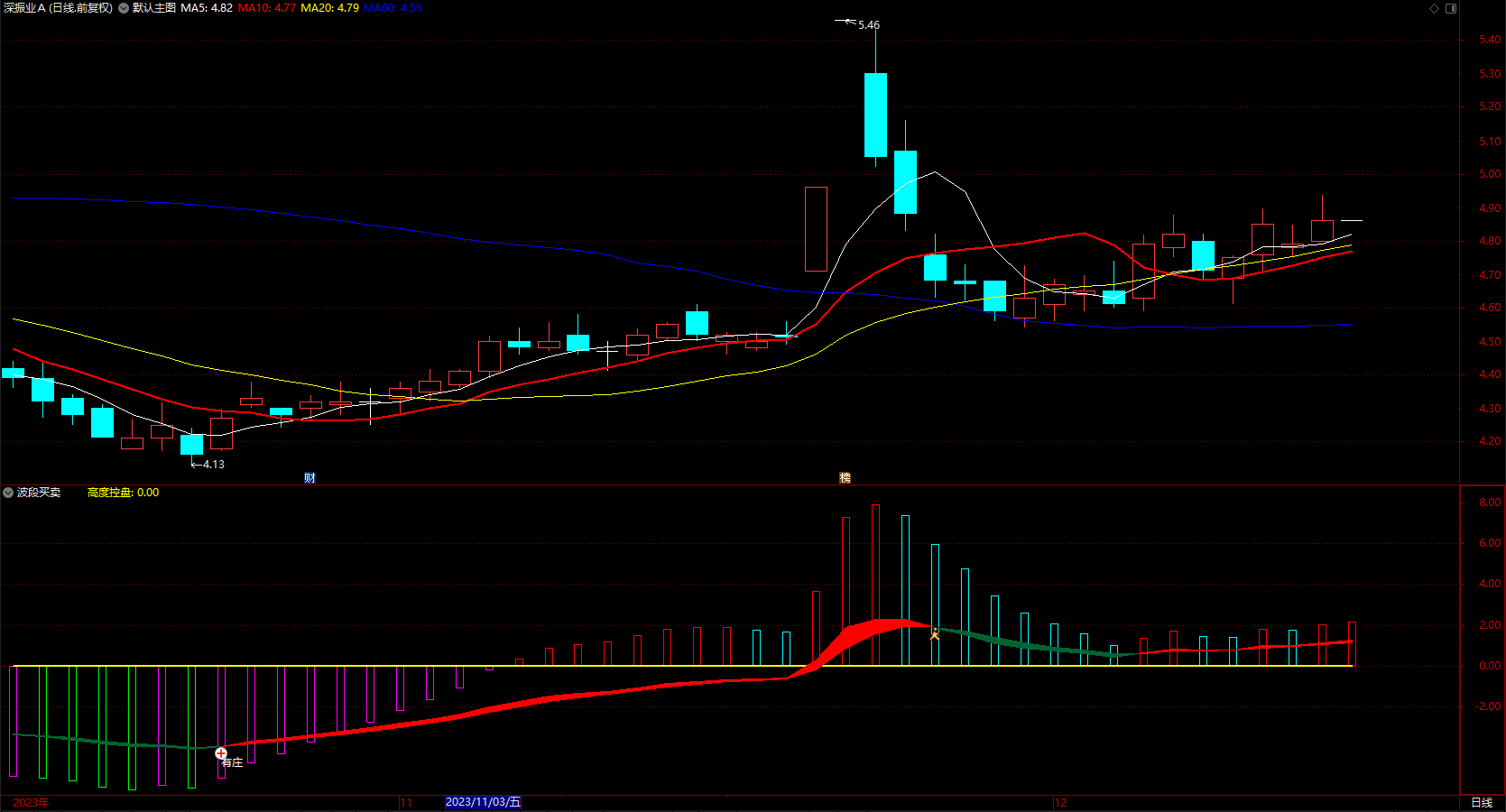This screenshot has width=1506, height=812.
Task: Click the 2023年 label on time axis
Action: [31, 803]
